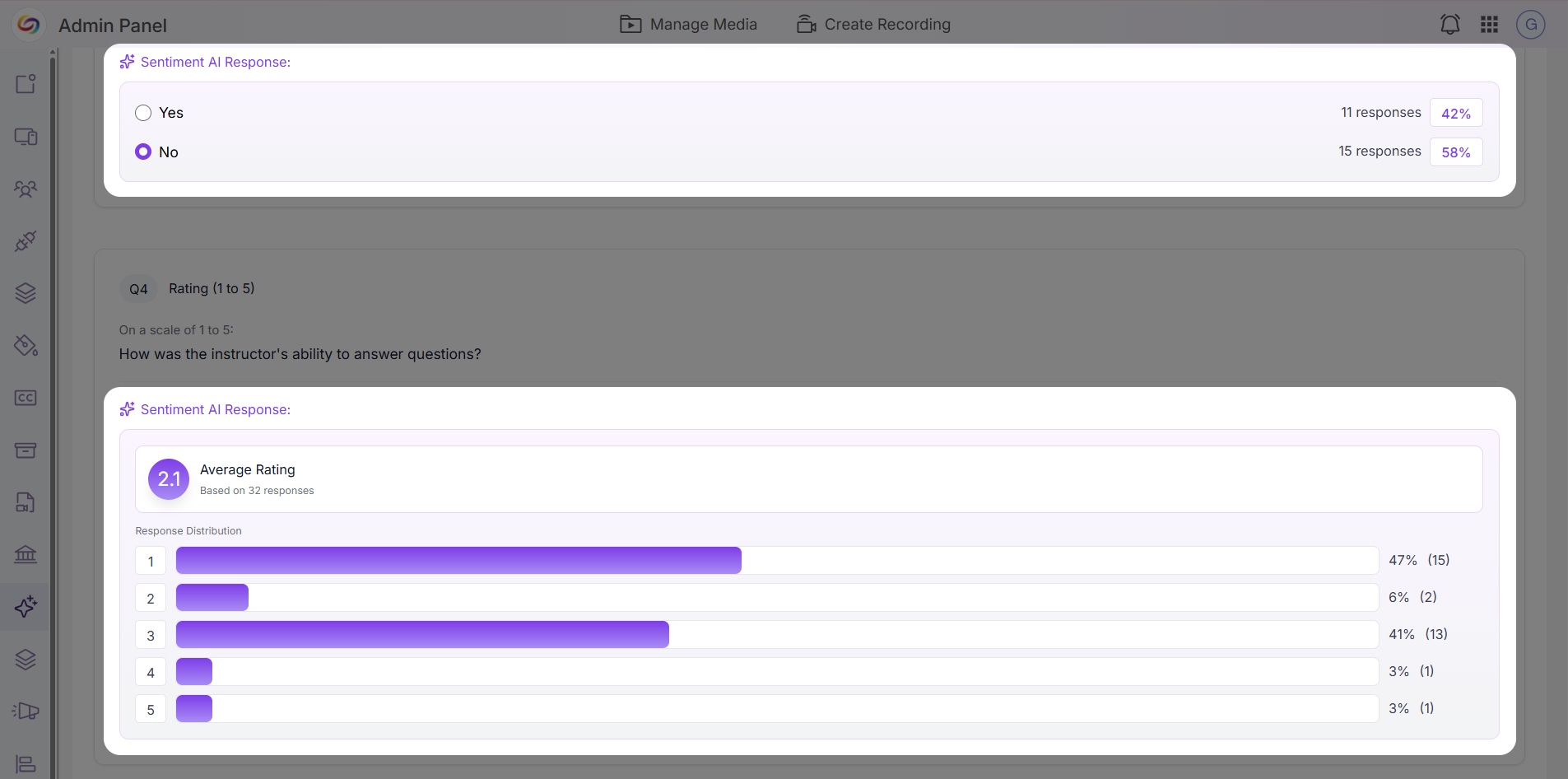Open Manage Media
Image resolution: width=1568 pixels, height=779 pixels.
(688, 24)
